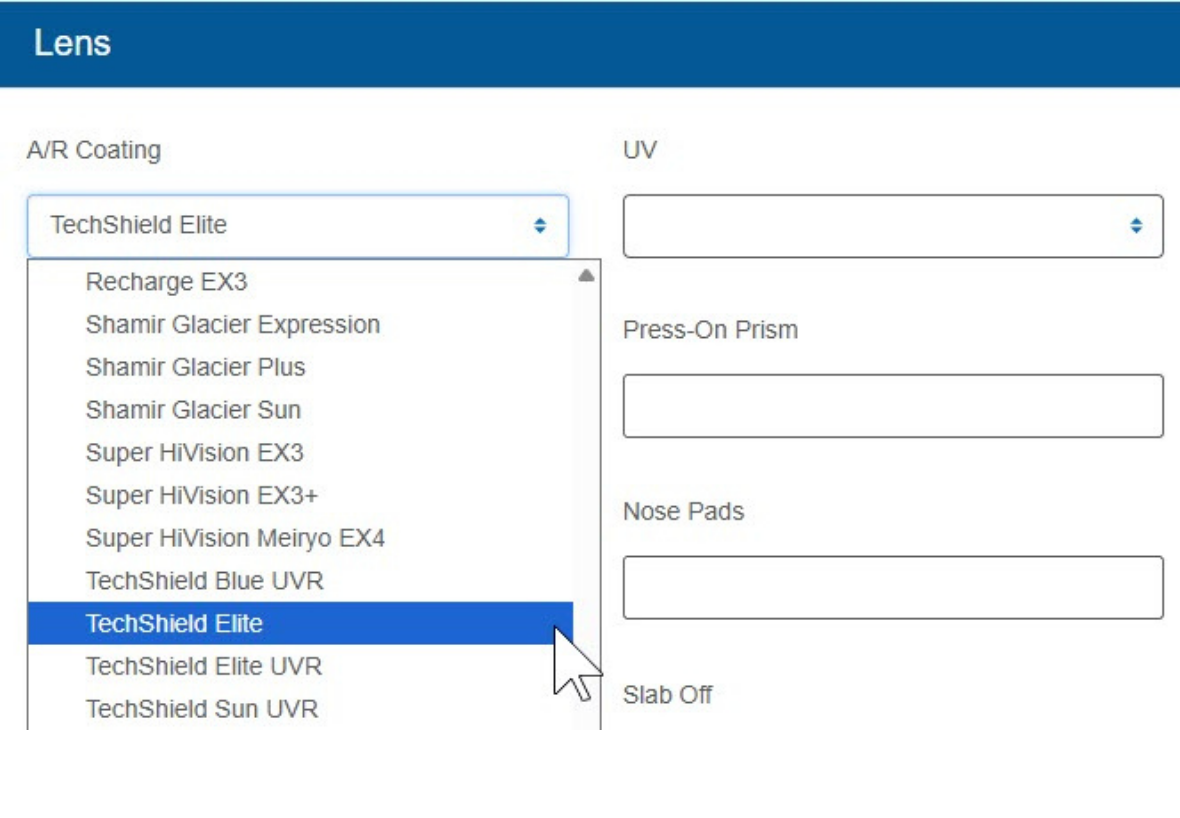Choose Super HiVision EX3 coating
The image size is (1180, 818).
point(194,453)
